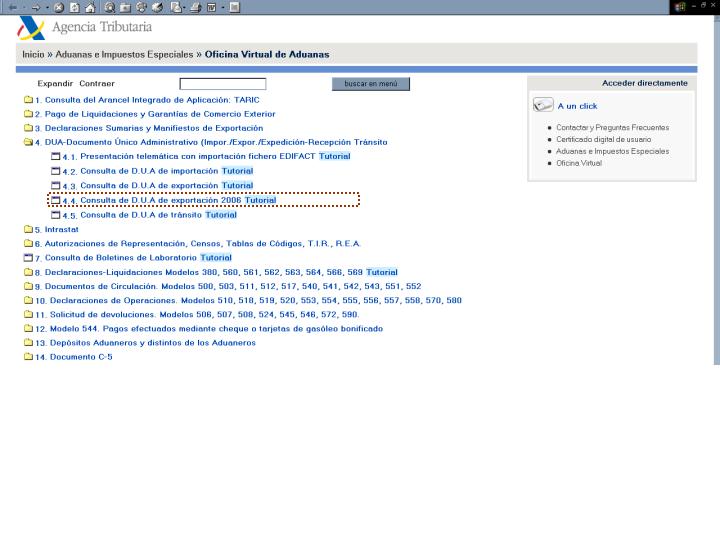Expand folder 1 Consulta del Arancel TARIC
Image resolution: width=720 pixels, height=540 pixels.
(x=28, y=101)
